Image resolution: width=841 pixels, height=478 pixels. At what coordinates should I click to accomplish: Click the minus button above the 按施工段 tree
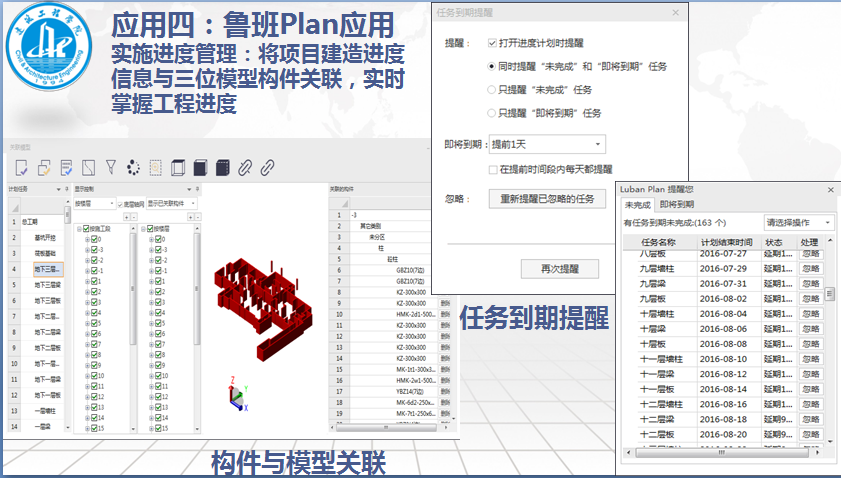(x=134, y=217)
